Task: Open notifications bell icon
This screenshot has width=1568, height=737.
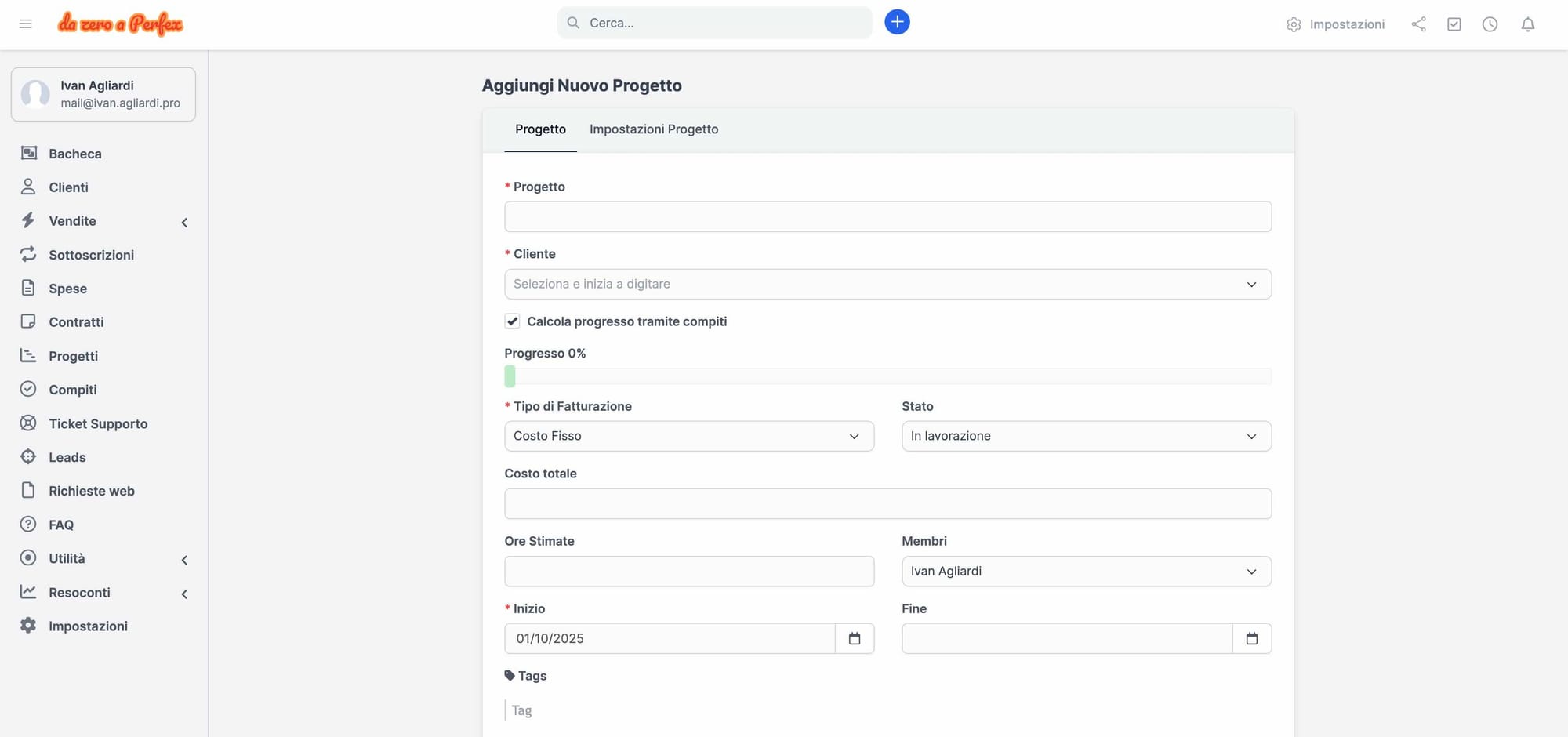Action: pyautogui.click(x=1527, y=24)
